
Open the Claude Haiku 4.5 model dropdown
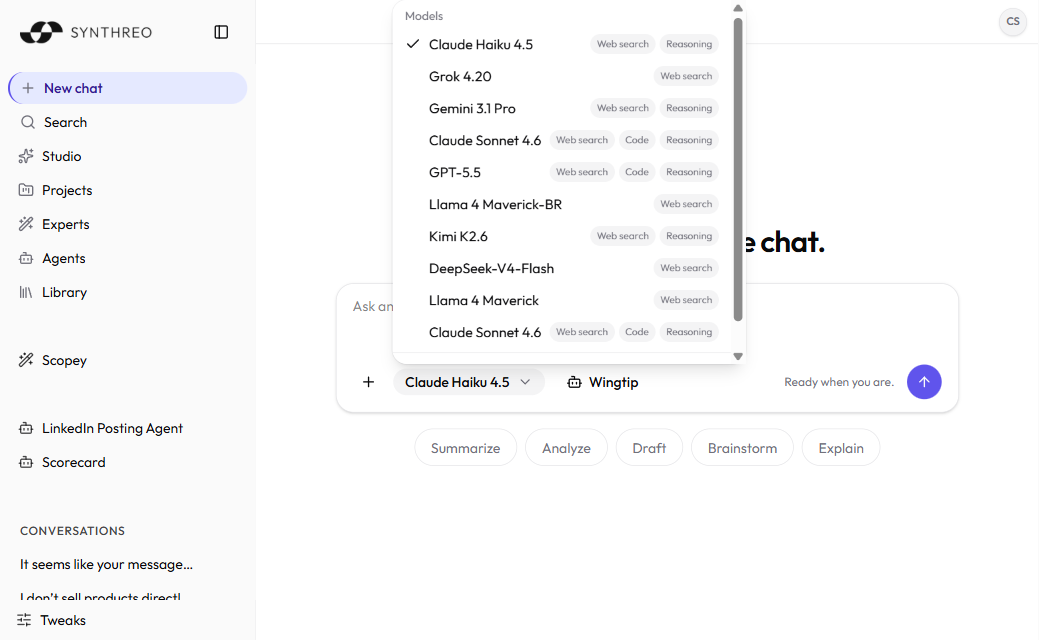[x=468, y=382]
